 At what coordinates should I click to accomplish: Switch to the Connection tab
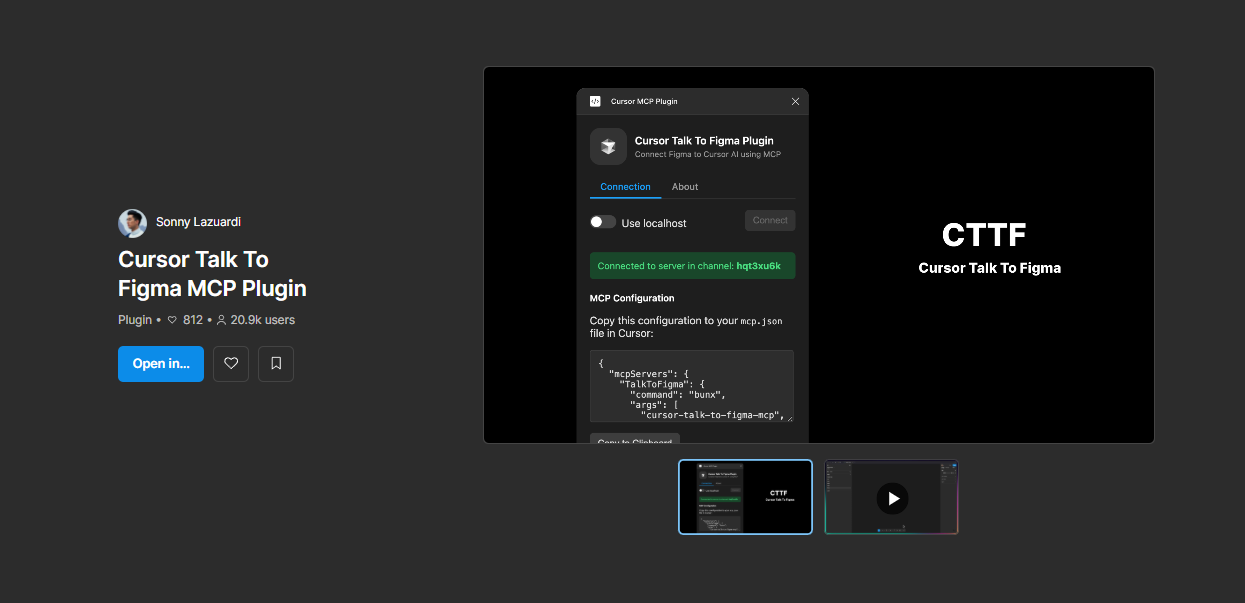pyautogui.click(x=625, y=187)
